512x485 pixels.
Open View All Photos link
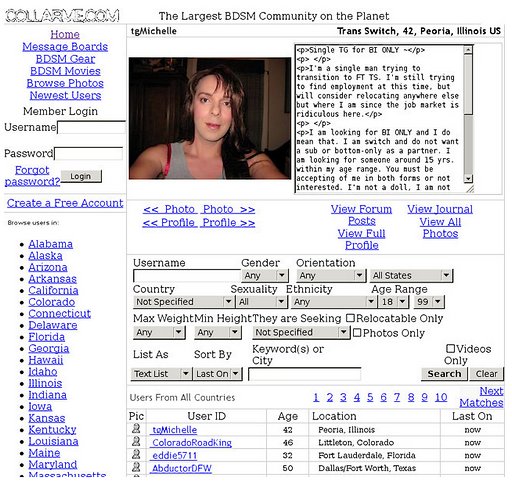click(x=440, y=228)
